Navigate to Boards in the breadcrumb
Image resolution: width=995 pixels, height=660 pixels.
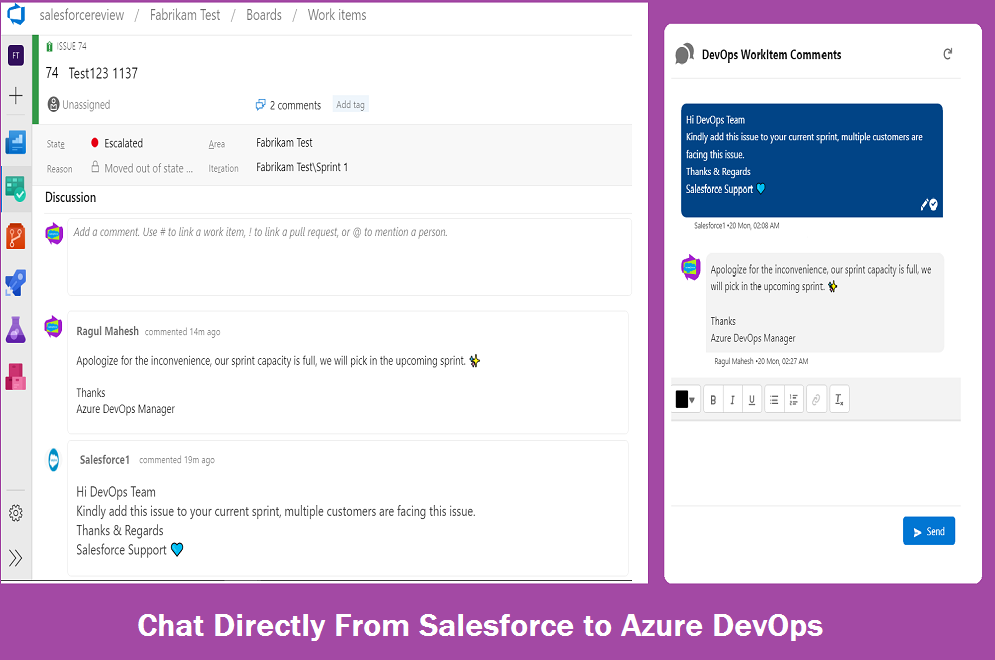coord(263,15)
